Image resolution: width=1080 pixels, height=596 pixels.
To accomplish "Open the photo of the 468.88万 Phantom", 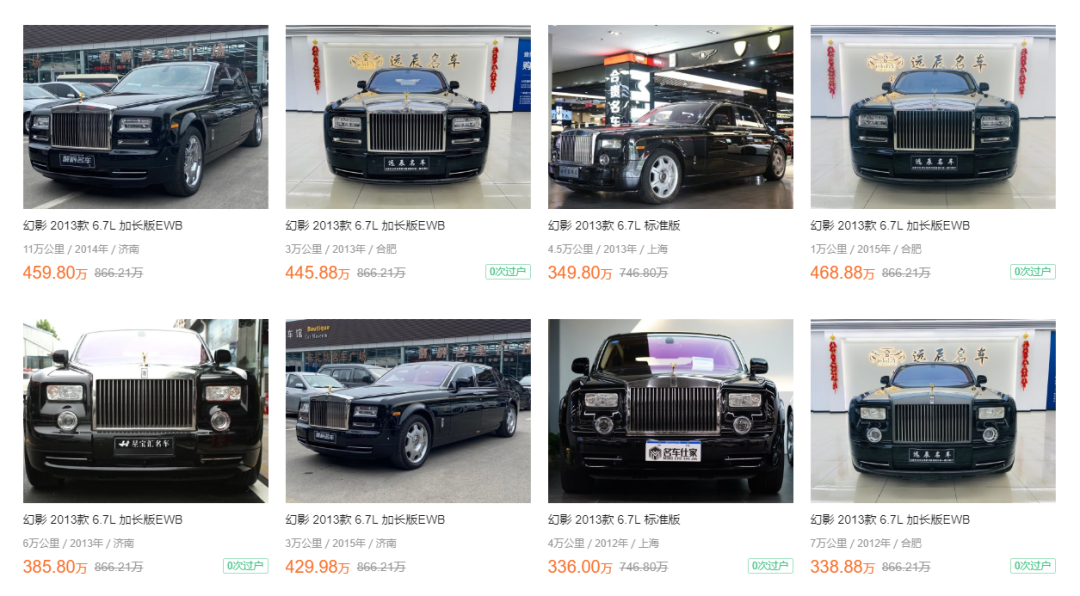I will 933,117.
